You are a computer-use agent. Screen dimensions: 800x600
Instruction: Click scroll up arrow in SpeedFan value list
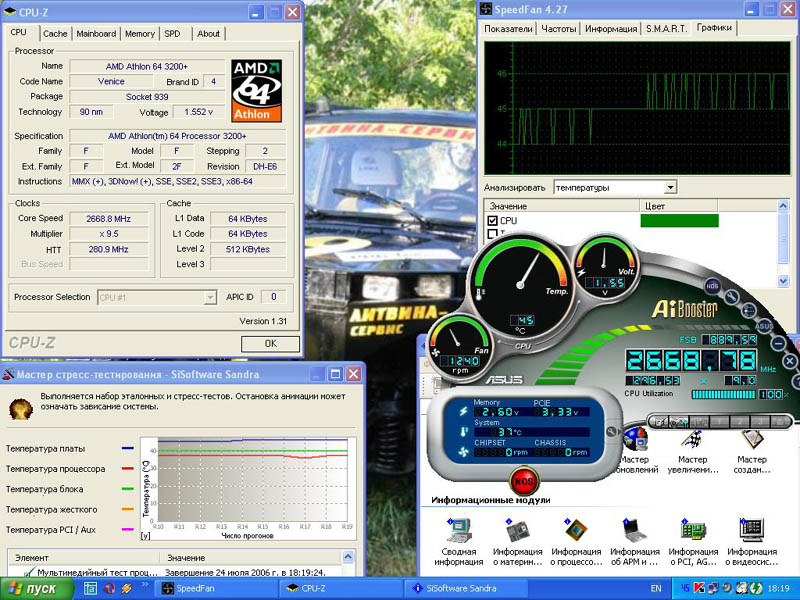[783, 206]
